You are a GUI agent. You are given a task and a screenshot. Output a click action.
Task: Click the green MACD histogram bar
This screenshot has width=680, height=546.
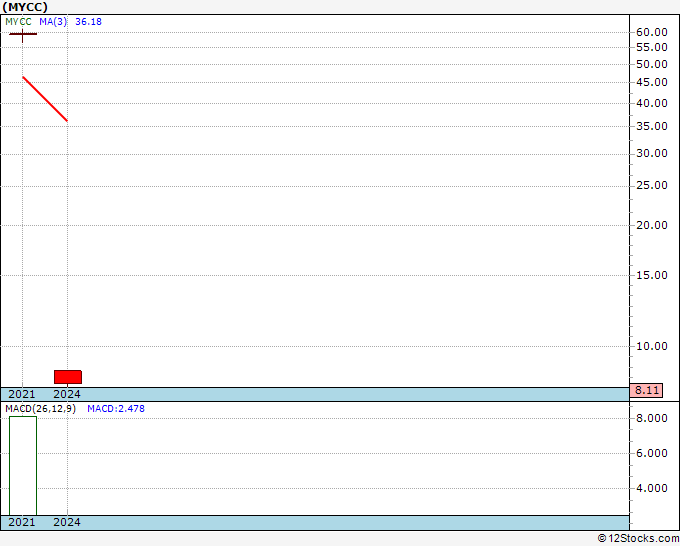click(23, 466)
